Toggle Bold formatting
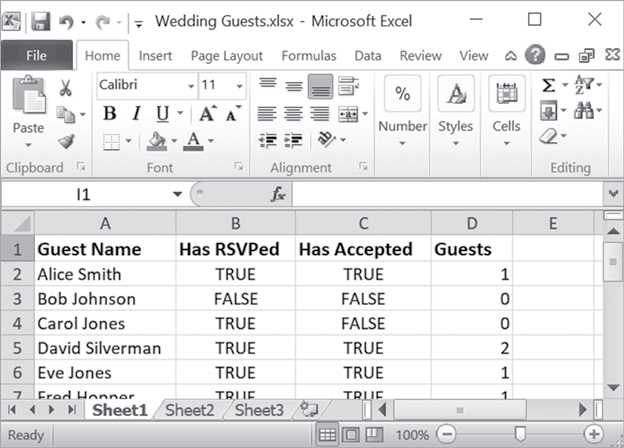The width and height of the screenshot is (624, 448). tap(110, 113)
